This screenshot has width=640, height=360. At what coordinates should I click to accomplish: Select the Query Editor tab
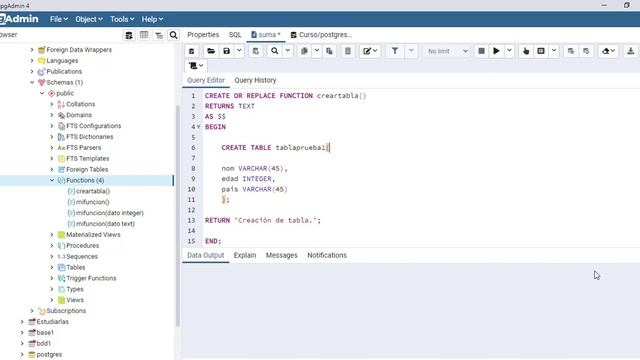pyautogui.click(x=206, y=80)
